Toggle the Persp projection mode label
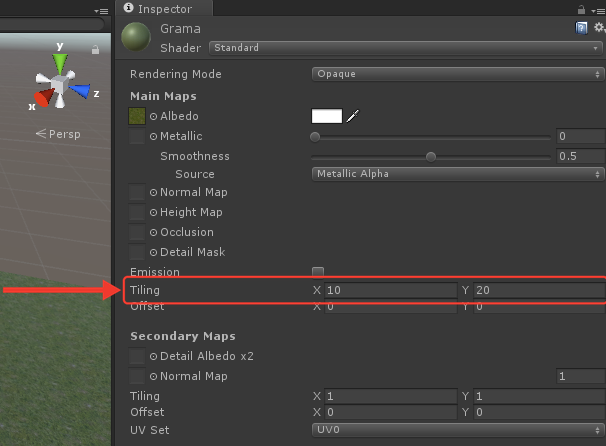 point(58,134)
